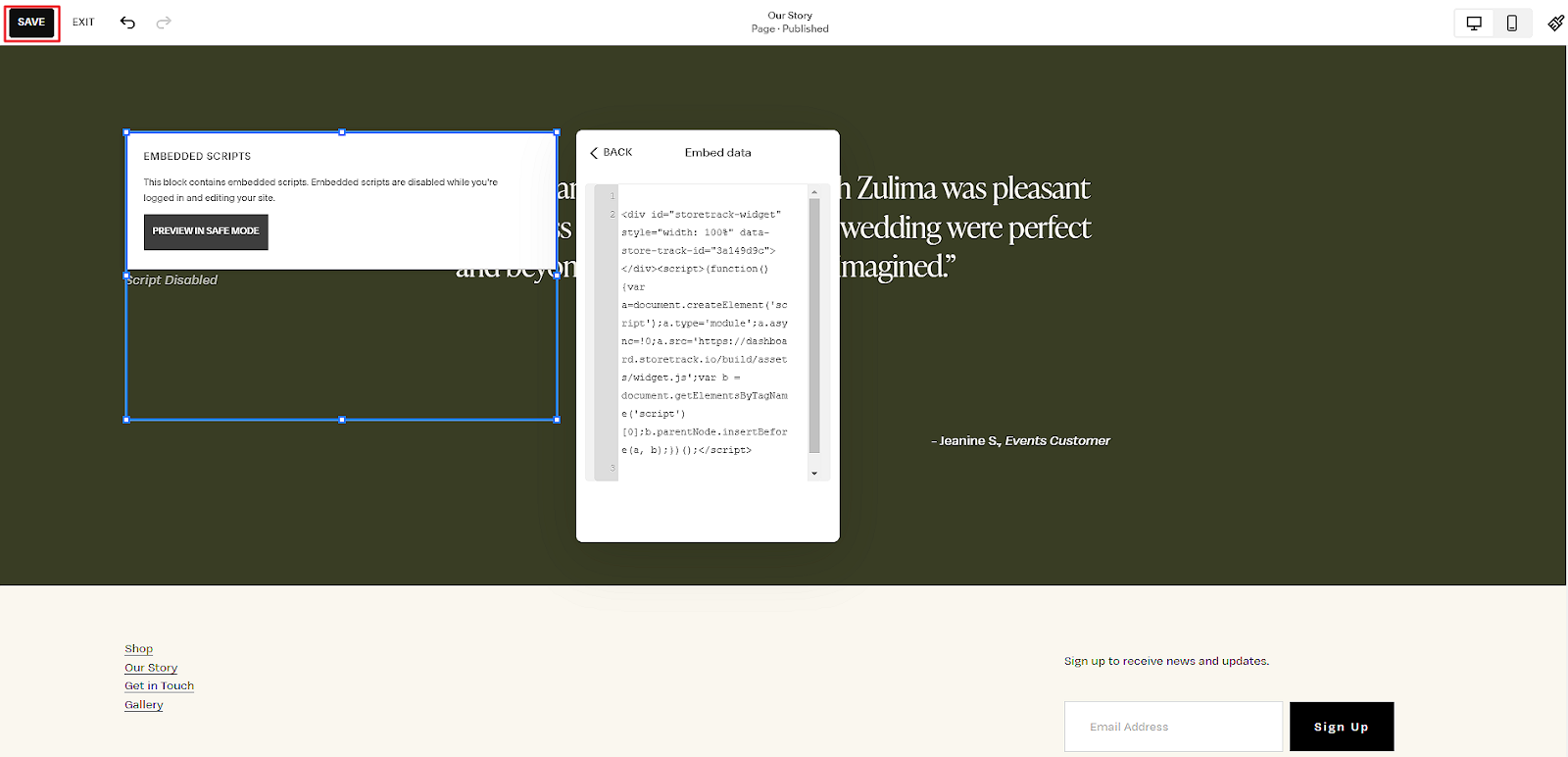This screenshot has width=1568, height=757.
Task: Click the Email Address field
Action: 1173,727
